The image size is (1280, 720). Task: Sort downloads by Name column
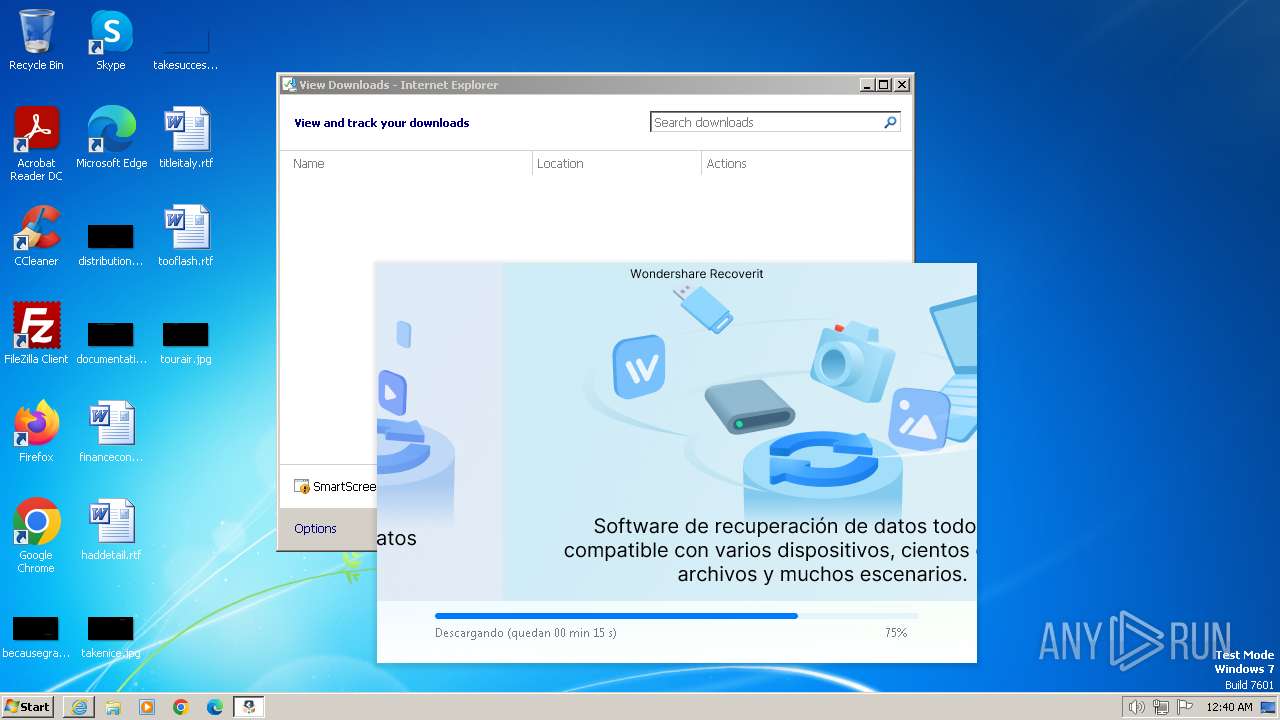coord(405,163)
